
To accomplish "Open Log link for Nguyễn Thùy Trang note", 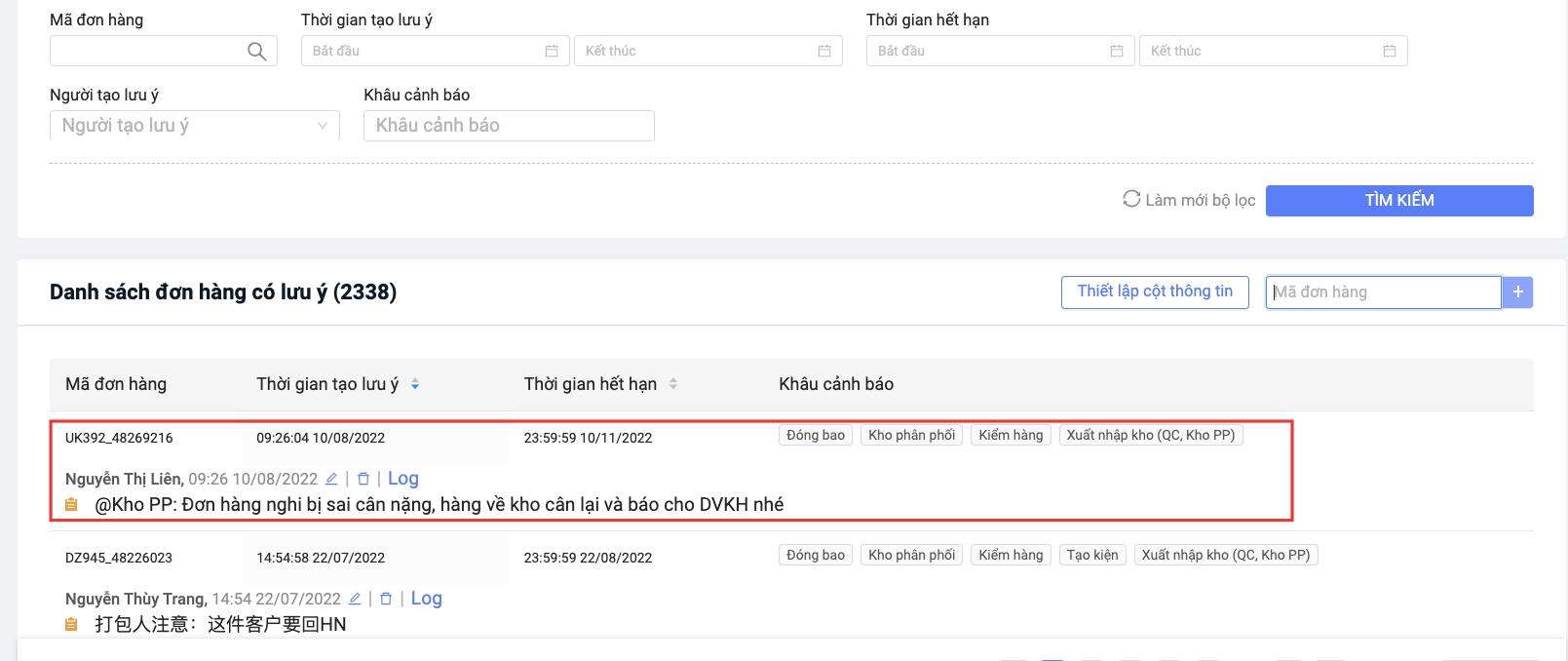I will pos(426,599).
